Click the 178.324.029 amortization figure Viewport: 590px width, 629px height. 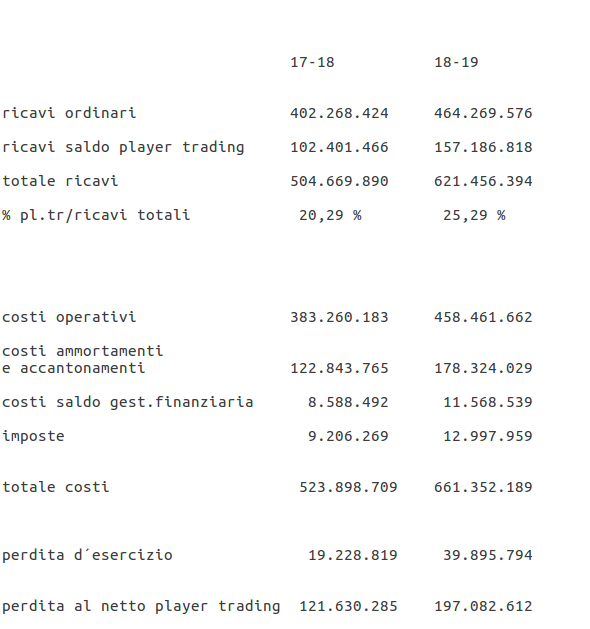click(483, 368)
